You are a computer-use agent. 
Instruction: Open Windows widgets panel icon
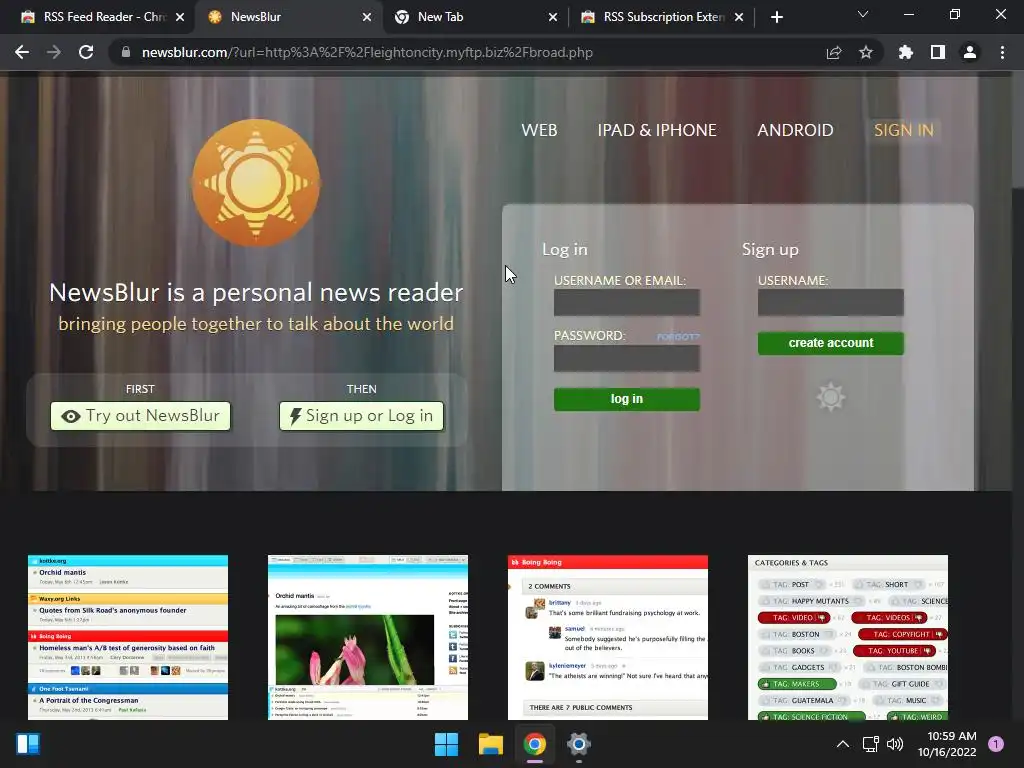pos(28,744)
